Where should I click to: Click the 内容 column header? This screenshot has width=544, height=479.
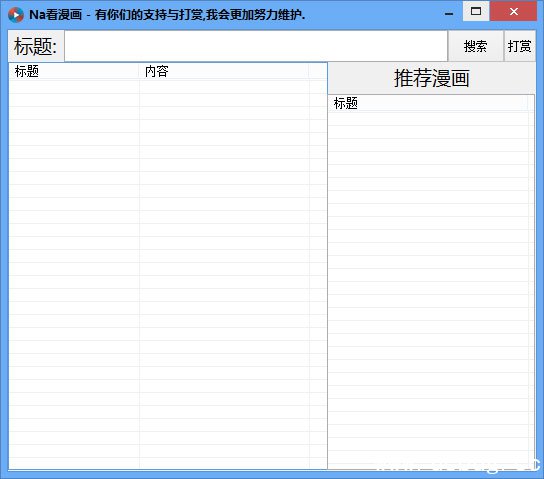[224, 71]
